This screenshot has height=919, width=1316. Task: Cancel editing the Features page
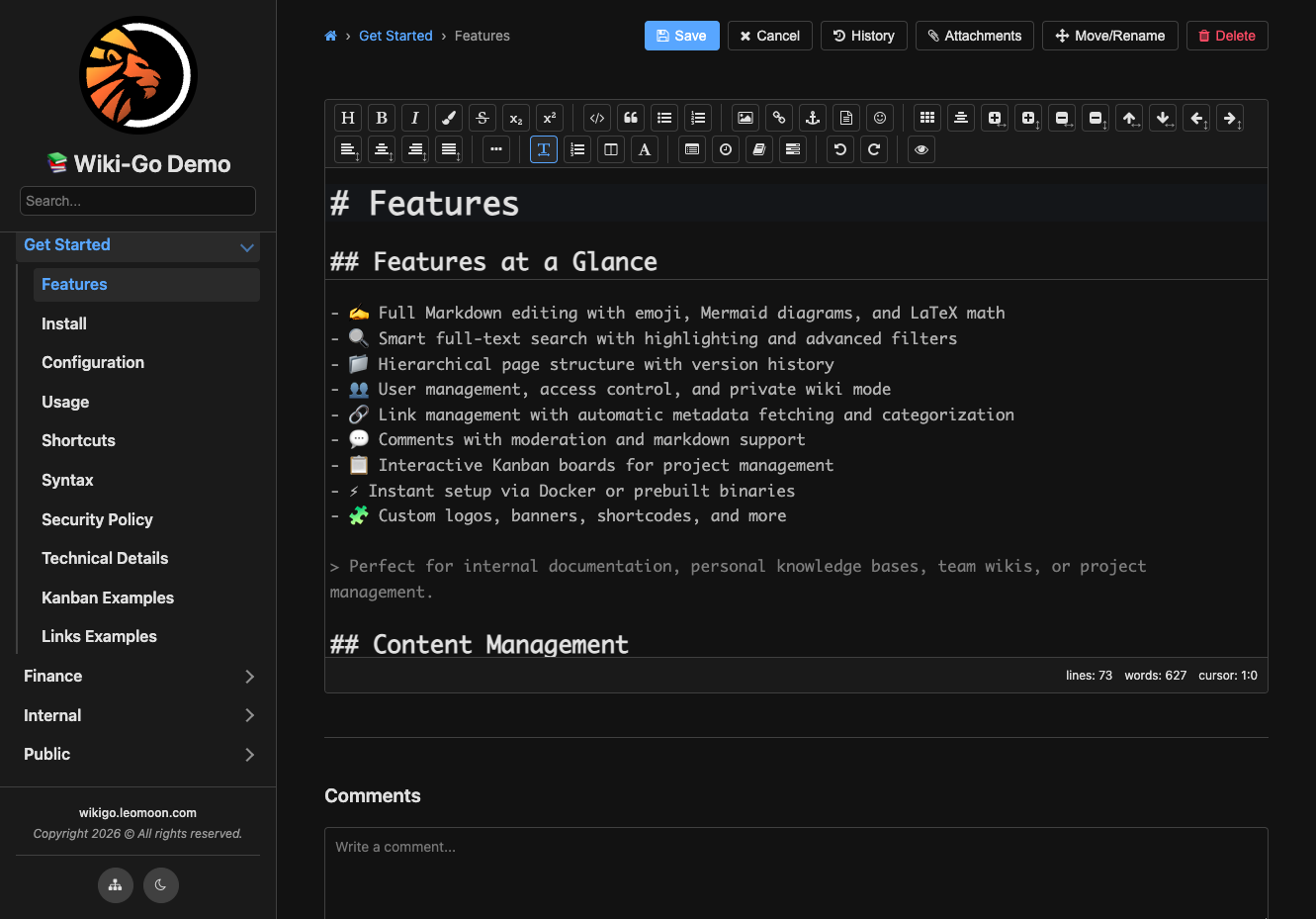(x=770, y=36)
